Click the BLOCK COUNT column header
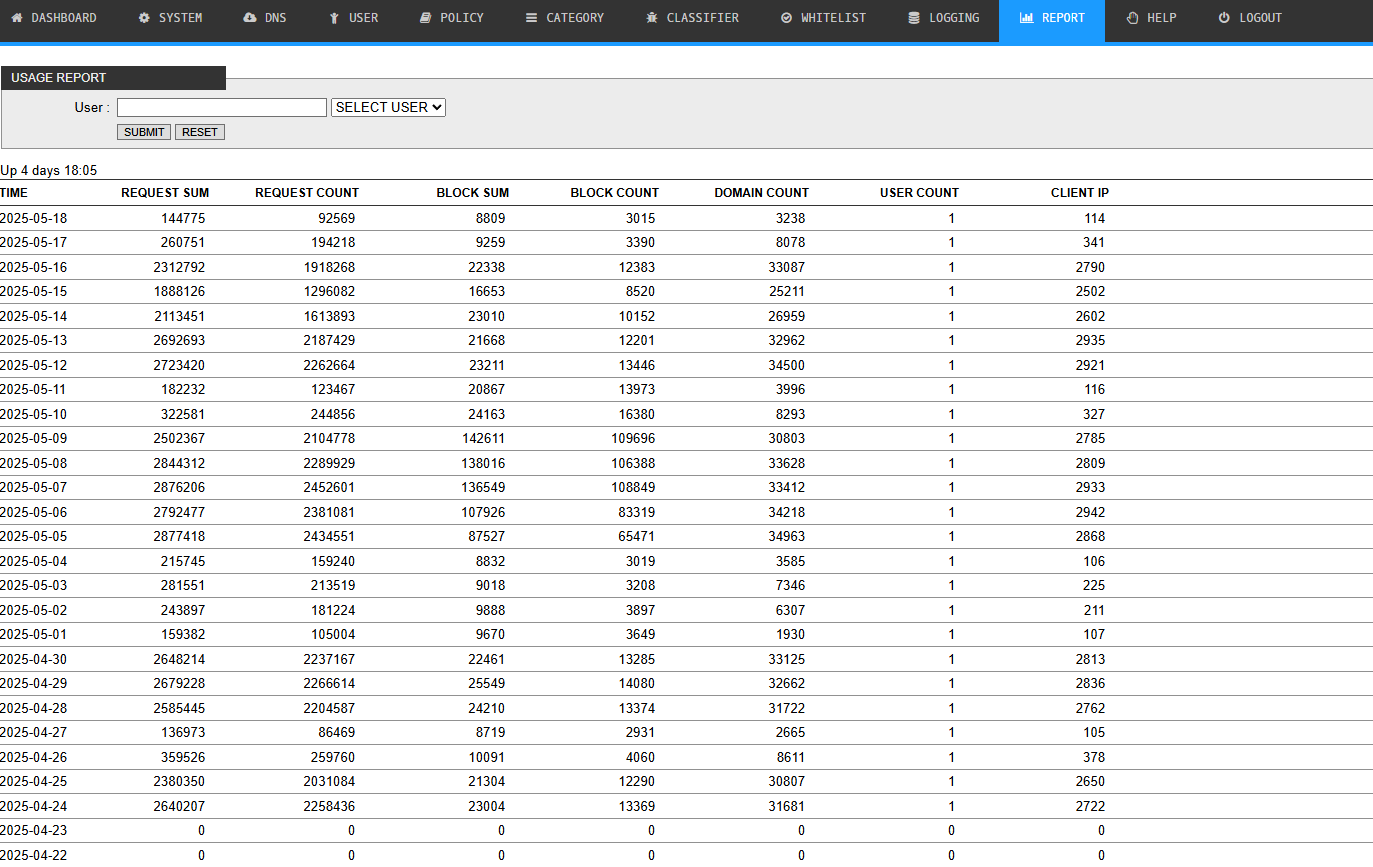The image size is (1373, 867). click(614, 193)
